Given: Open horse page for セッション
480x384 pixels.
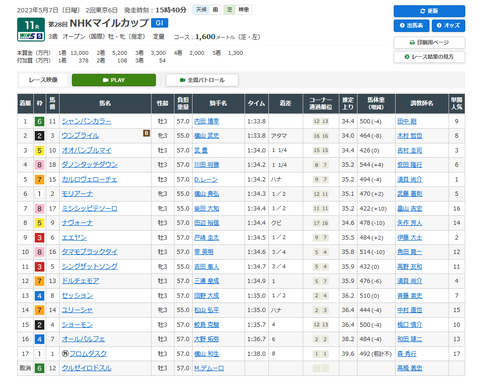Looking at the screenshot, I should (x=77, y=295).
